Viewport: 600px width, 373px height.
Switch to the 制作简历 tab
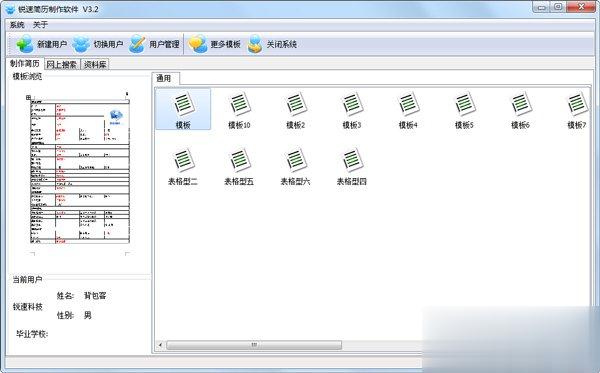click(x=24, y=64)
